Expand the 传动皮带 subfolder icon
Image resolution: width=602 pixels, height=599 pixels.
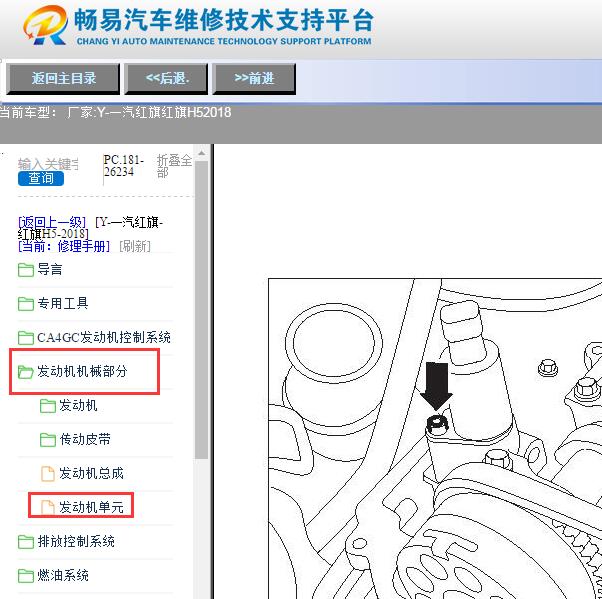(48, 439)
